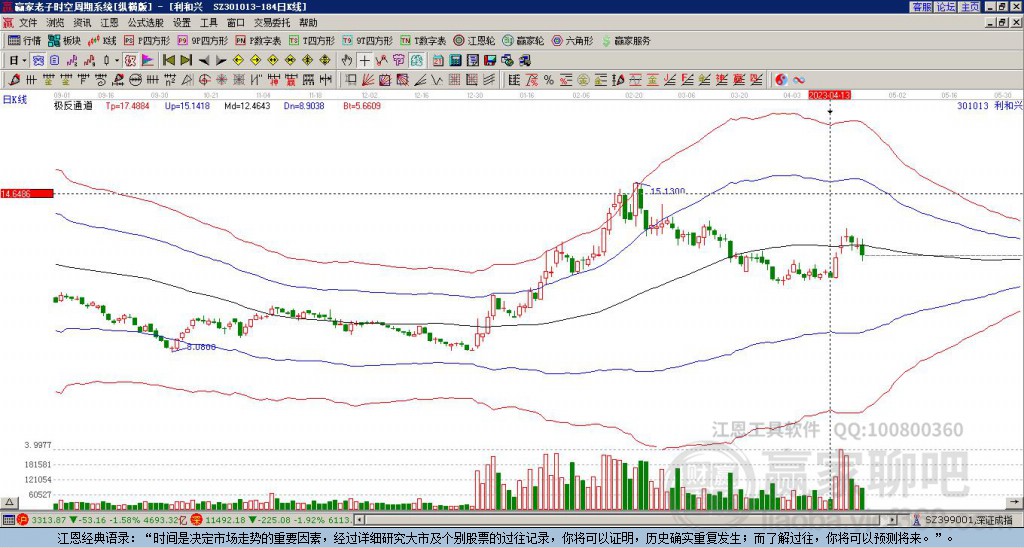The width and height of the screenshot is (1024, 548).
Task: Open the 交易委托 menu
Action: click(x=272, y=23)
